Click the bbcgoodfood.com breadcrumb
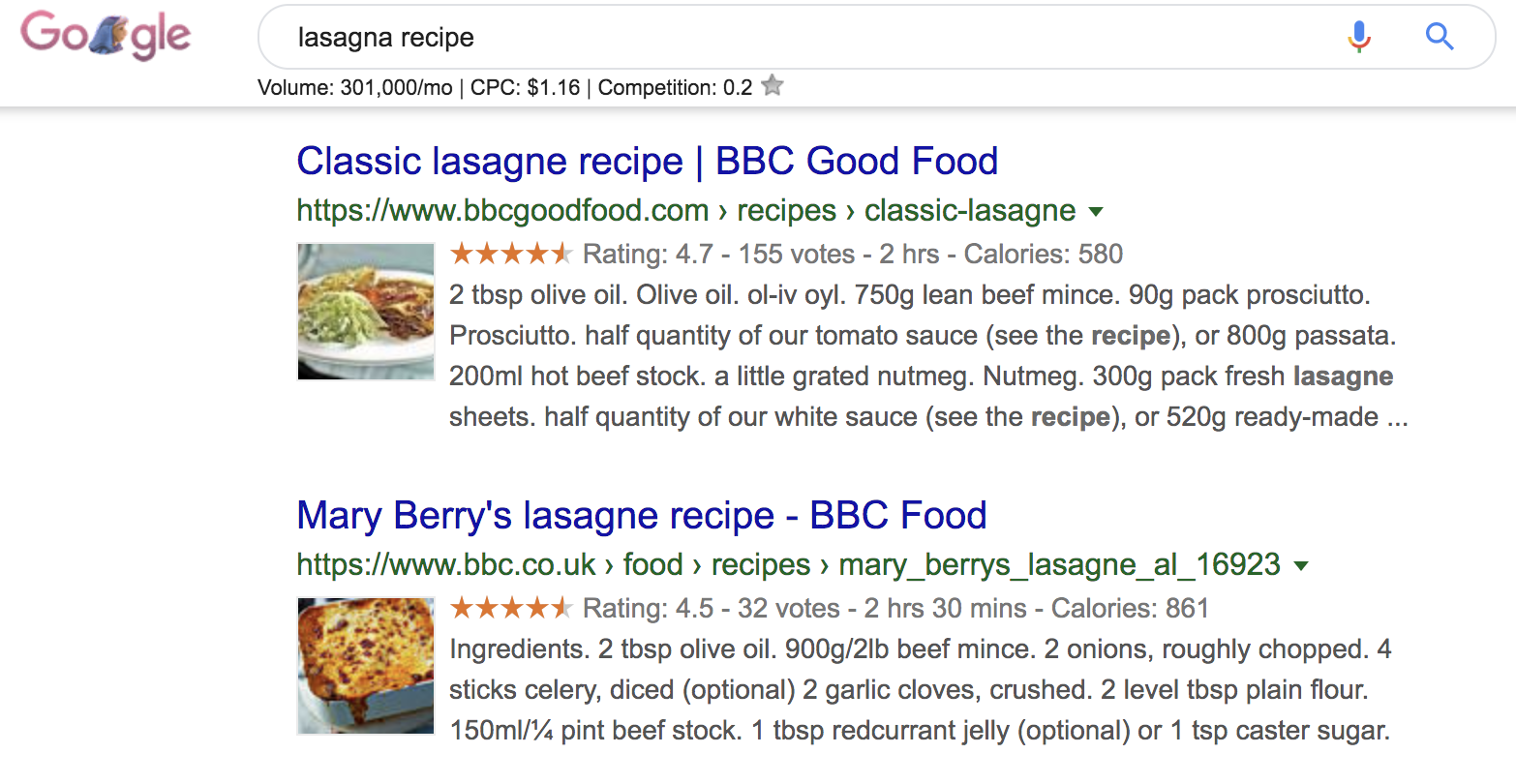 [x=502, y=210]
